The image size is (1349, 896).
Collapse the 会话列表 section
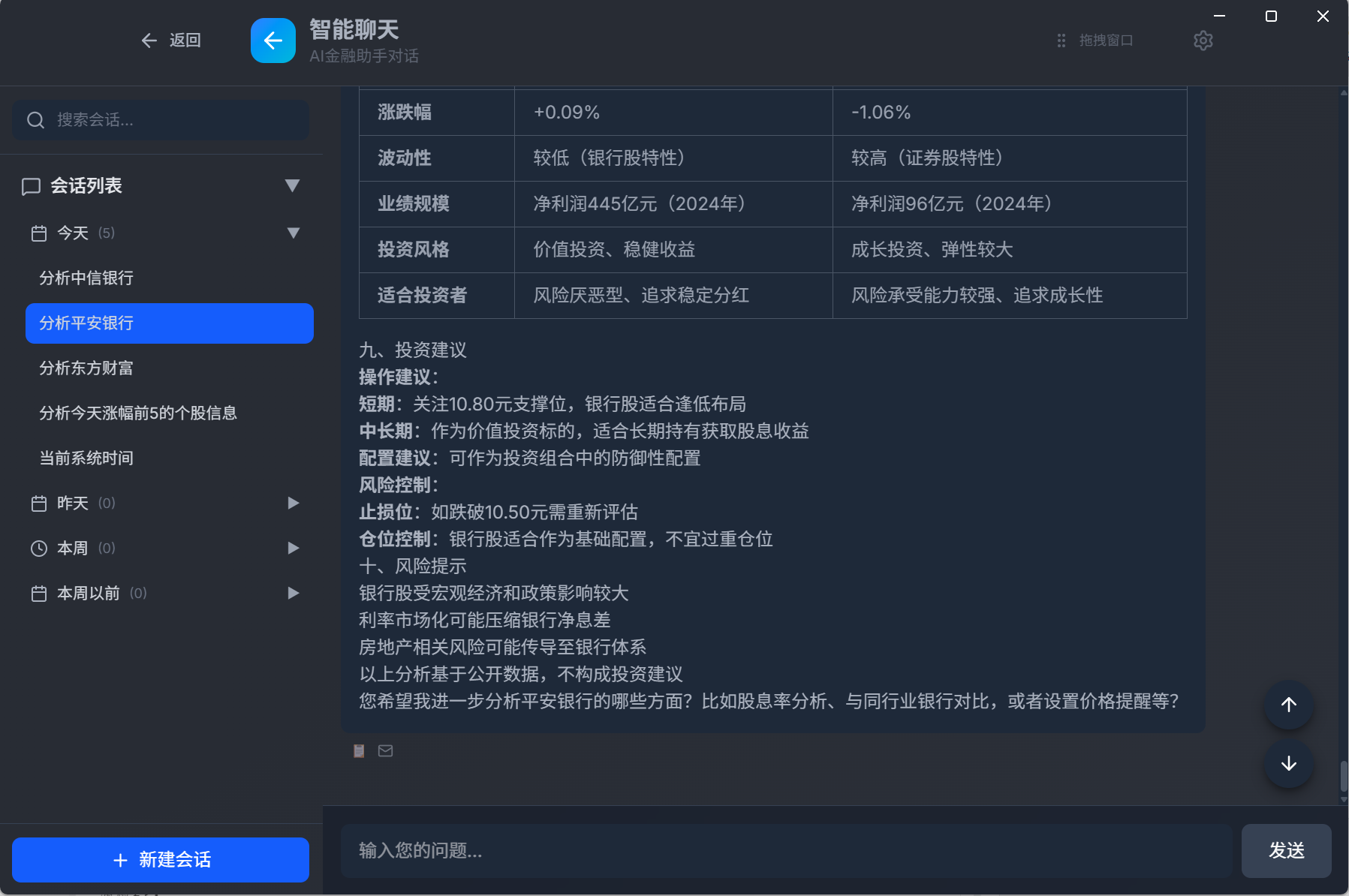tap(292, 185)
